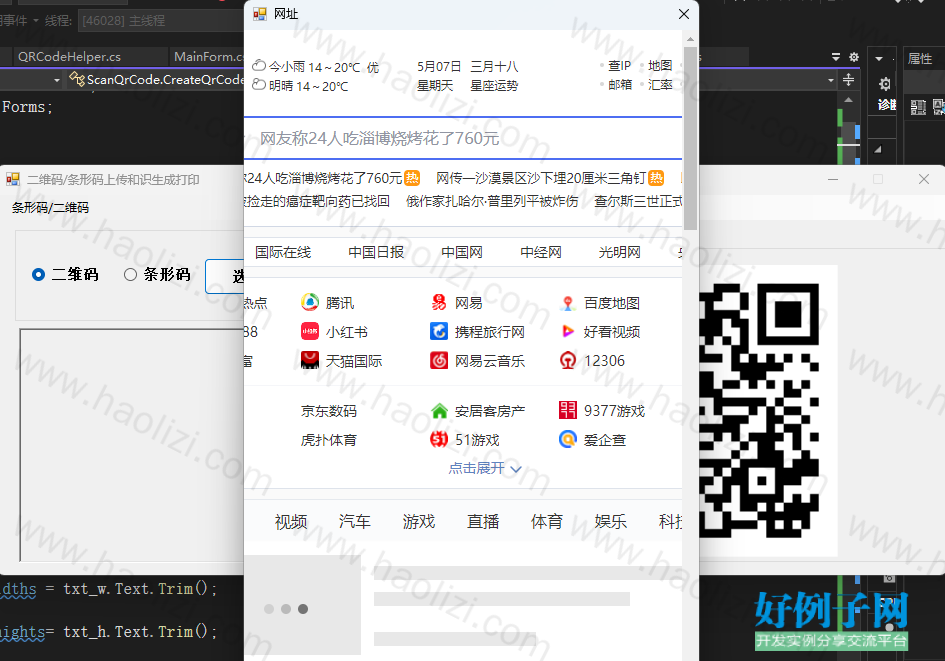Open the 视频 channel tab
Image resolution: width=945 pixels, height=661 pixels.
[x=291, y=521]
